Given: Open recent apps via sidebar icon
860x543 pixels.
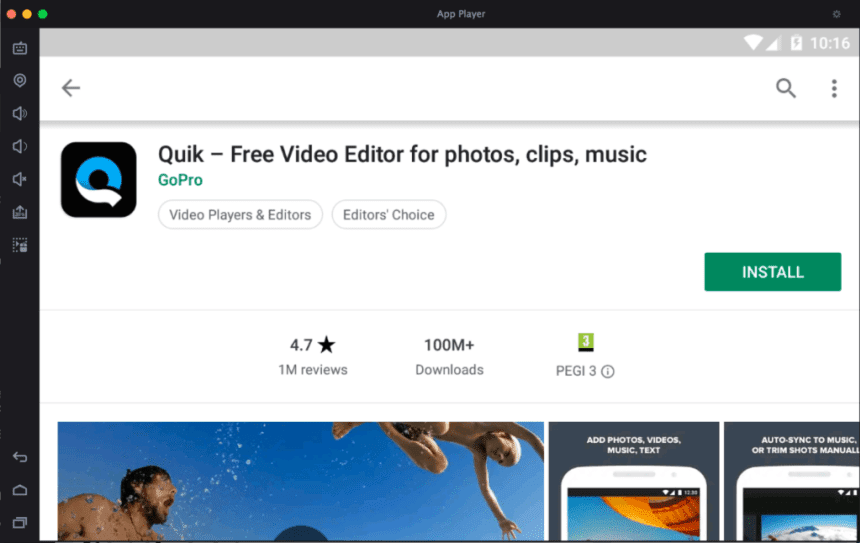Looking at the screenshot, I should point(20,523).
